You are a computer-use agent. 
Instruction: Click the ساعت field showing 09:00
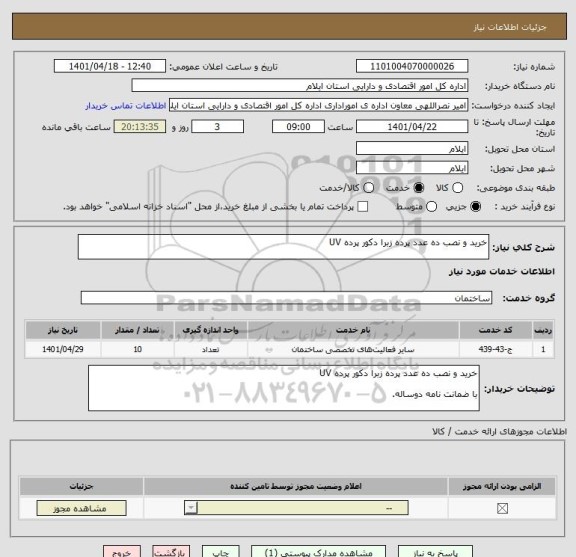[x=298, y=127]
